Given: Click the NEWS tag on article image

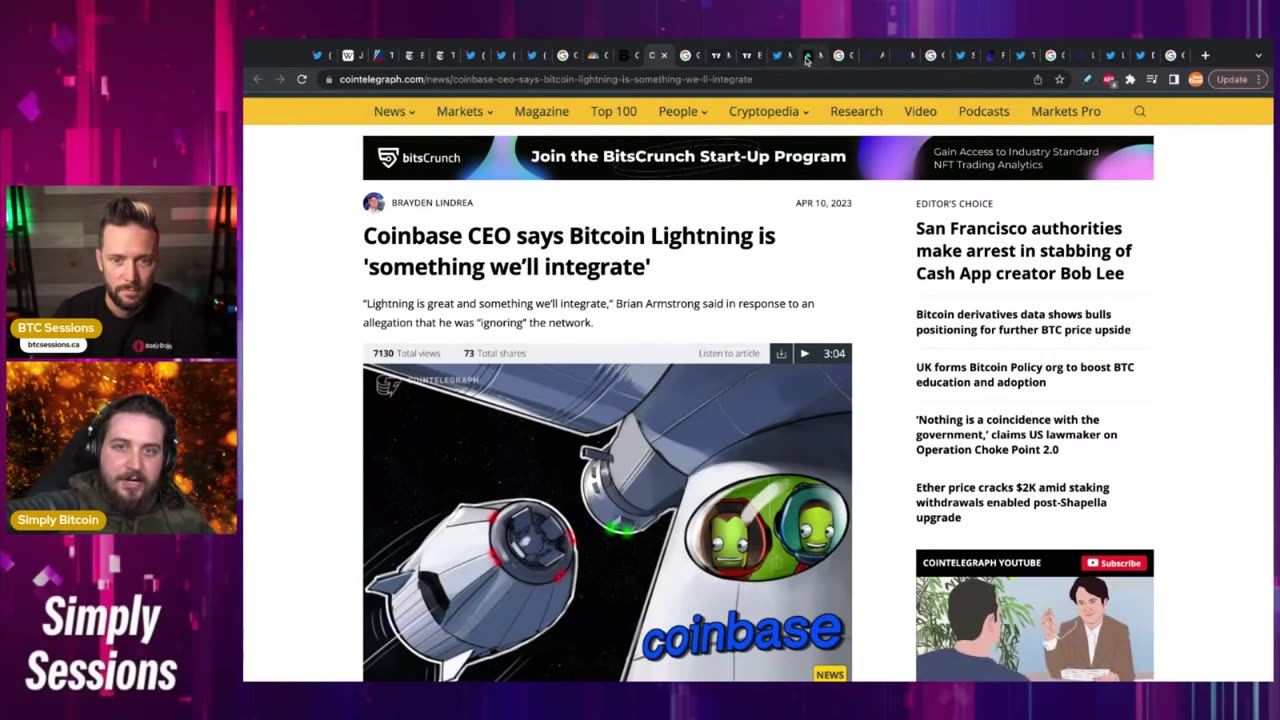Looking at the screenshot, I should (830, 674).
